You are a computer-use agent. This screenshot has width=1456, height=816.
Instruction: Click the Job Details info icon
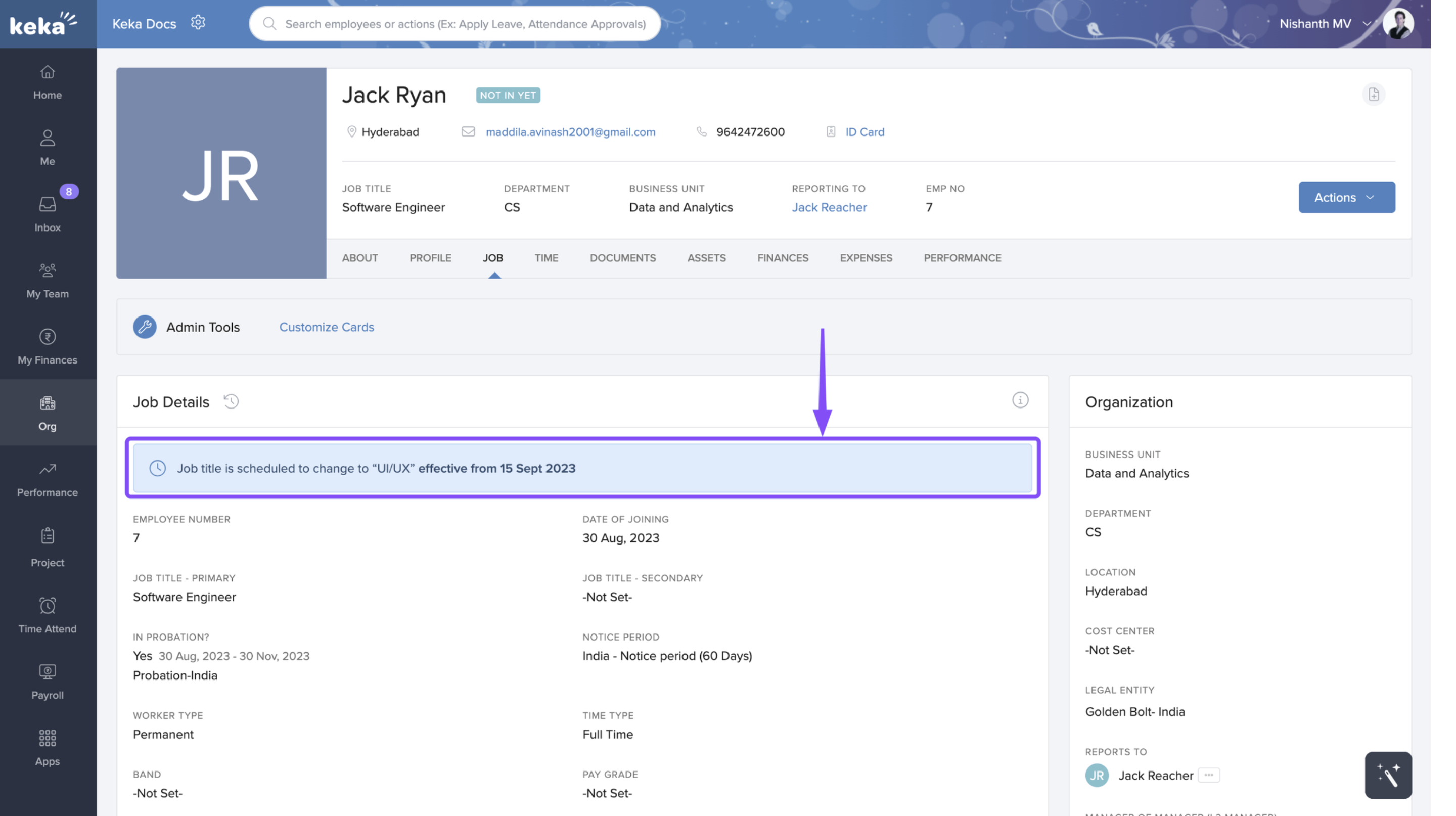click(1020, 400)
